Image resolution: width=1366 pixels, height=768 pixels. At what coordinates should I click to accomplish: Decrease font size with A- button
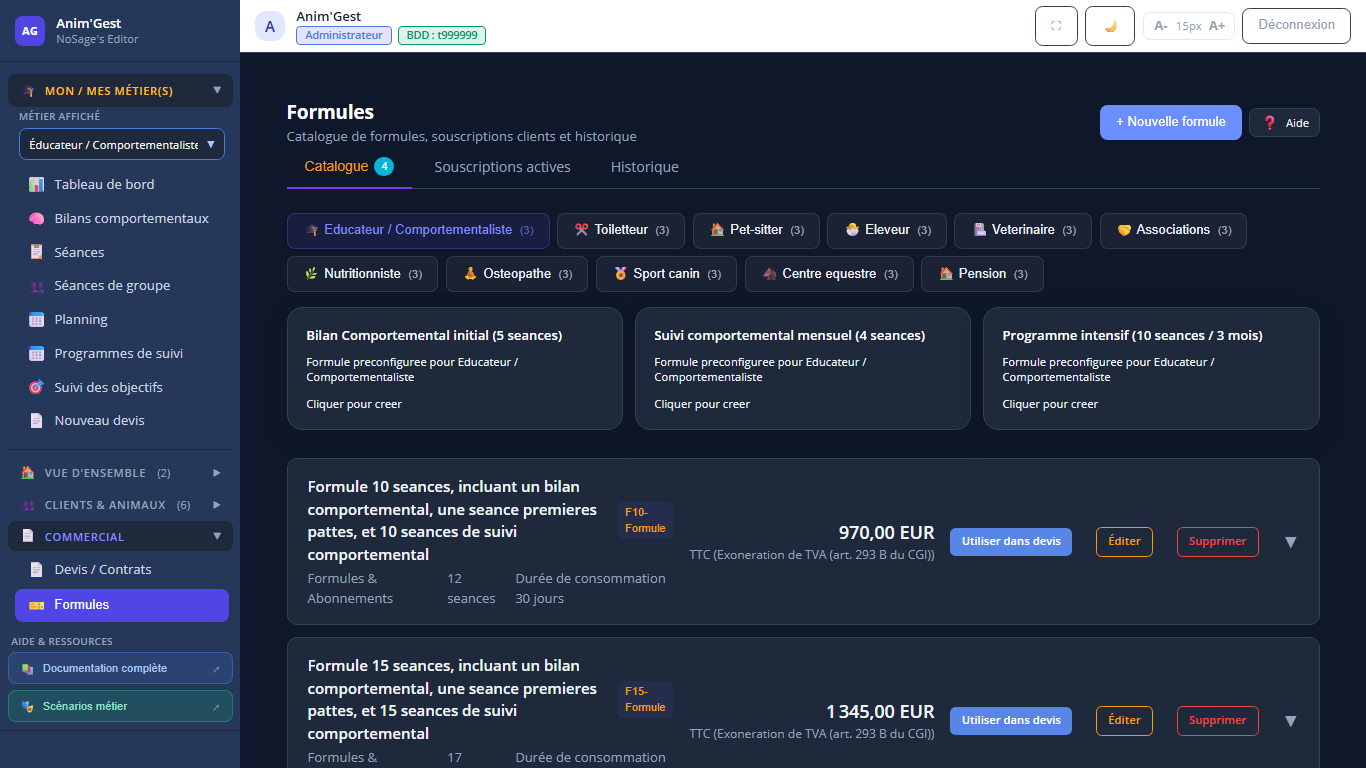1160,26
